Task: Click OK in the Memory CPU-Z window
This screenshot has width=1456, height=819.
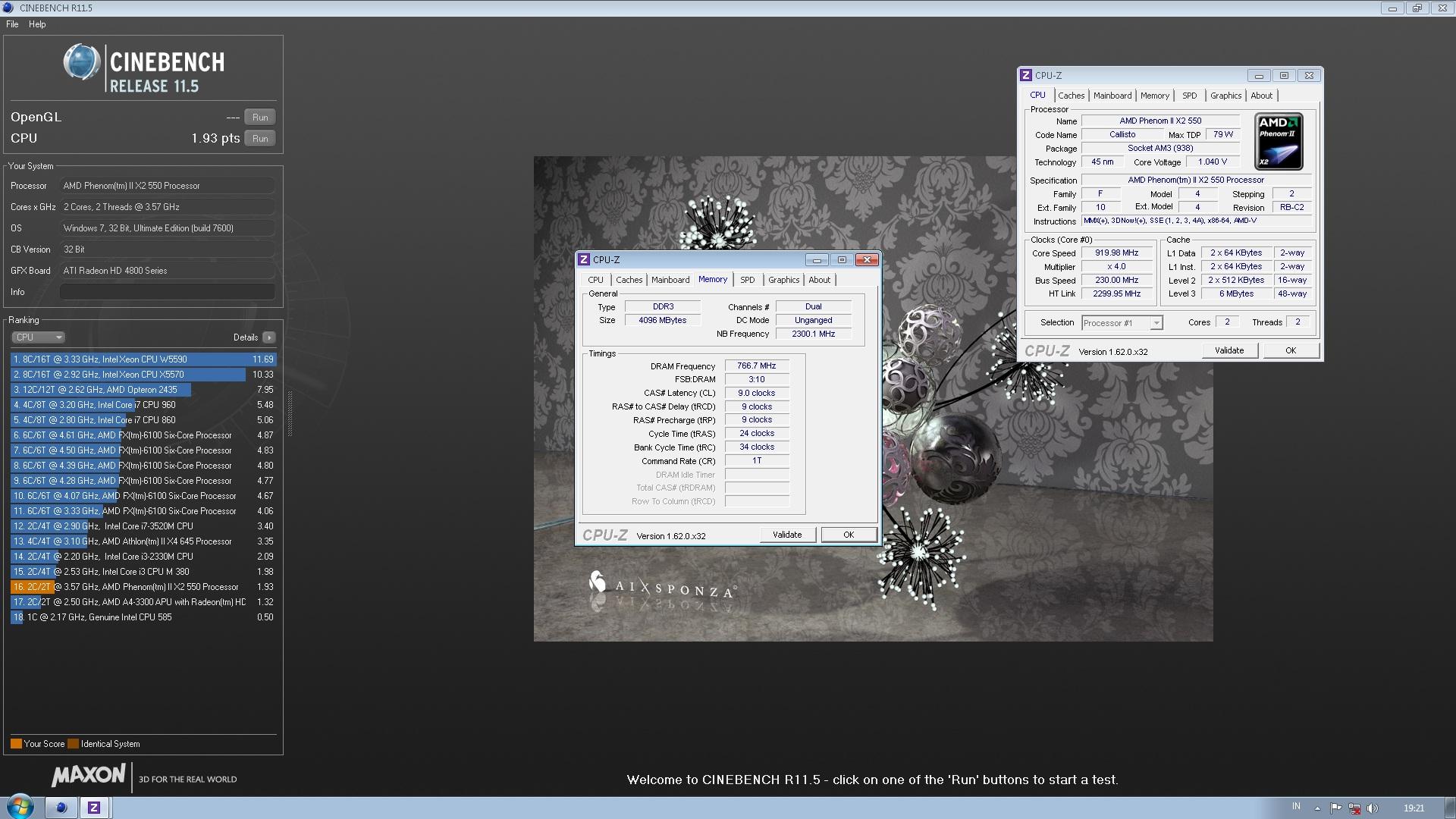Action: [849, 535]
